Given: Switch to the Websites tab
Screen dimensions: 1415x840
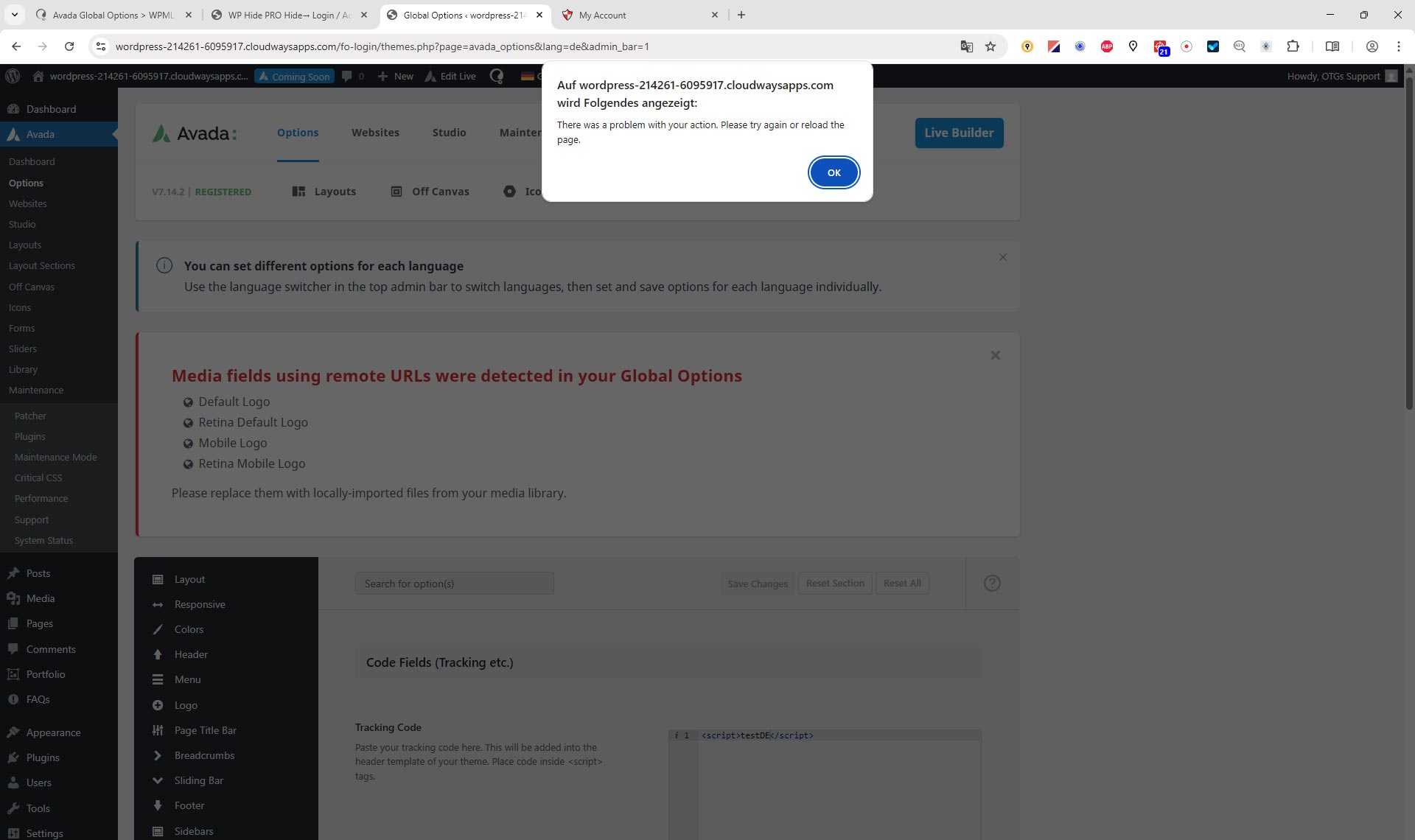Looking at the screenshot, I should coord(375,133).
